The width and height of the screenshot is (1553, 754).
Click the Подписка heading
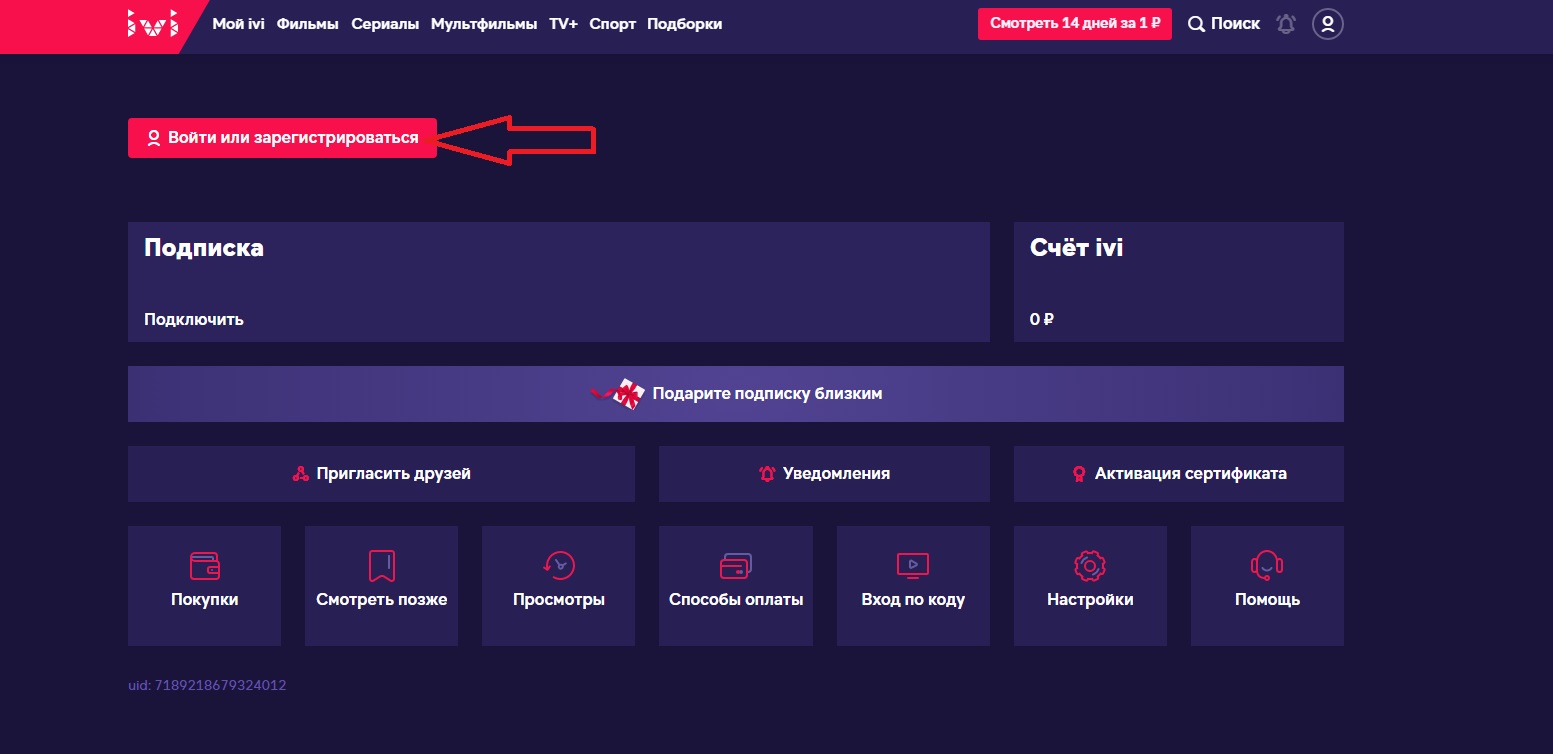tap(204, 248)
